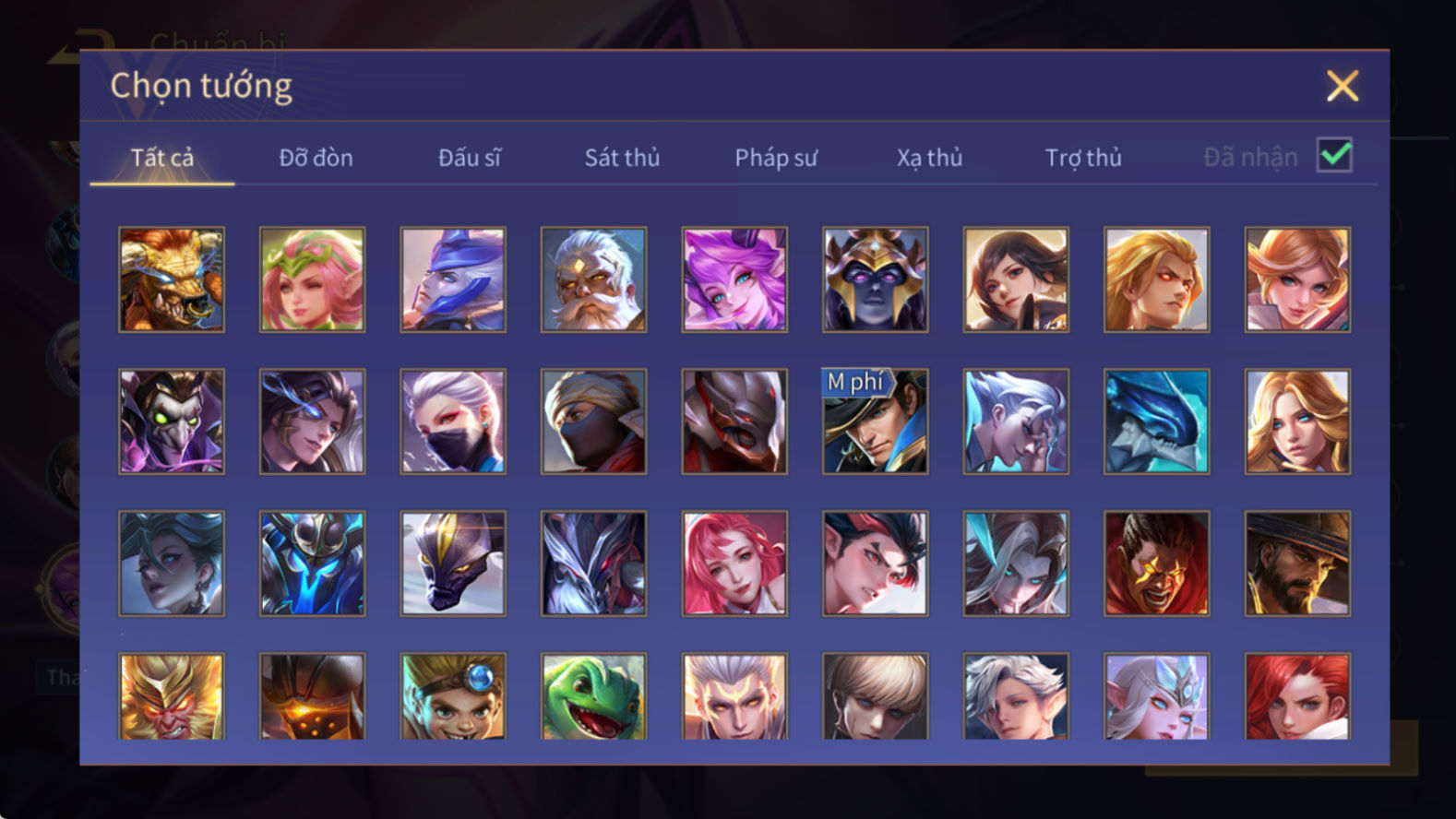Select the green-eyed plague mask hero
The height and width of the screenshot is (819, 1456).
[172, 421]
